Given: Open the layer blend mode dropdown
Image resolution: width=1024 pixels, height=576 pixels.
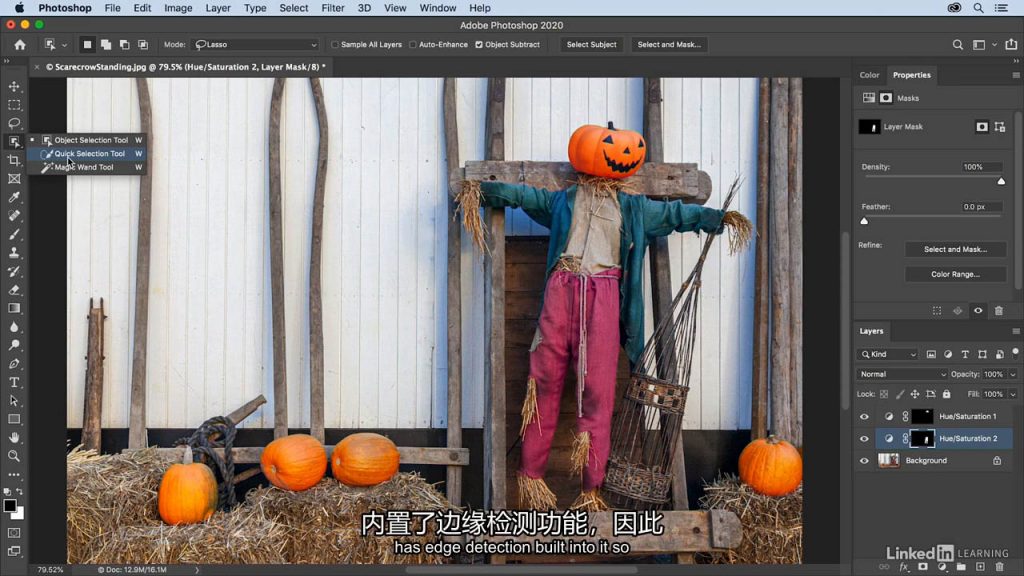Looking at the screenshot, I should [x=901, y=374].
